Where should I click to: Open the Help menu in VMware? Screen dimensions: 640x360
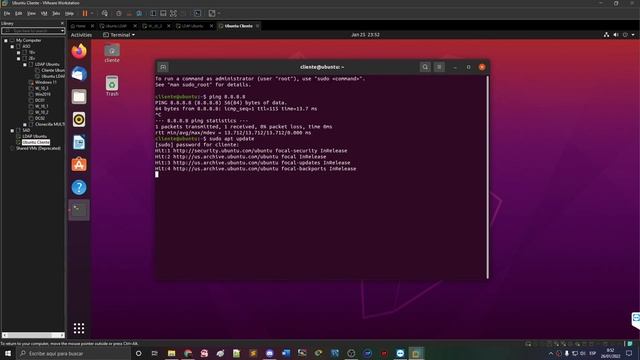tap(69, 13)
